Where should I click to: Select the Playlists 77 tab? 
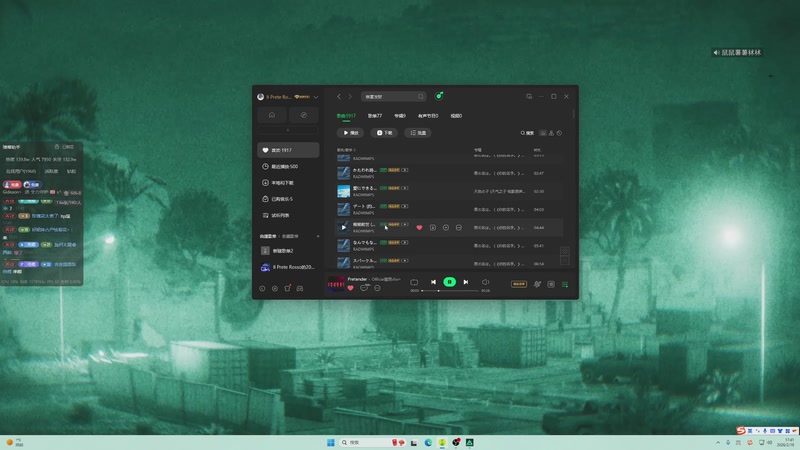pos(375,116)
